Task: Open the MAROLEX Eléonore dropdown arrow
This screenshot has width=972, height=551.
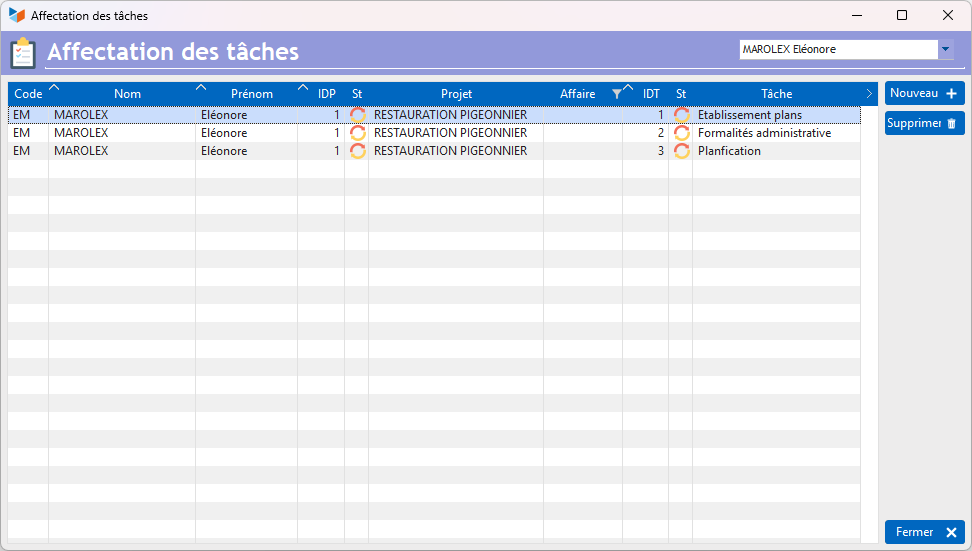Action: pyautogui.click(x=945, y=49)
